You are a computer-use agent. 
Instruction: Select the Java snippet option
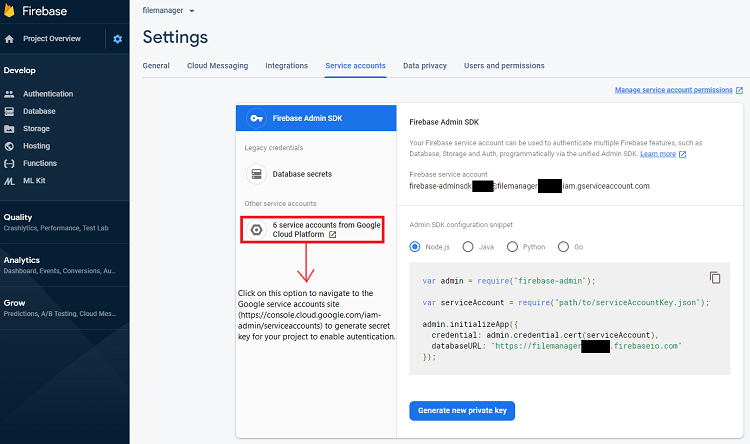point(464,247)
